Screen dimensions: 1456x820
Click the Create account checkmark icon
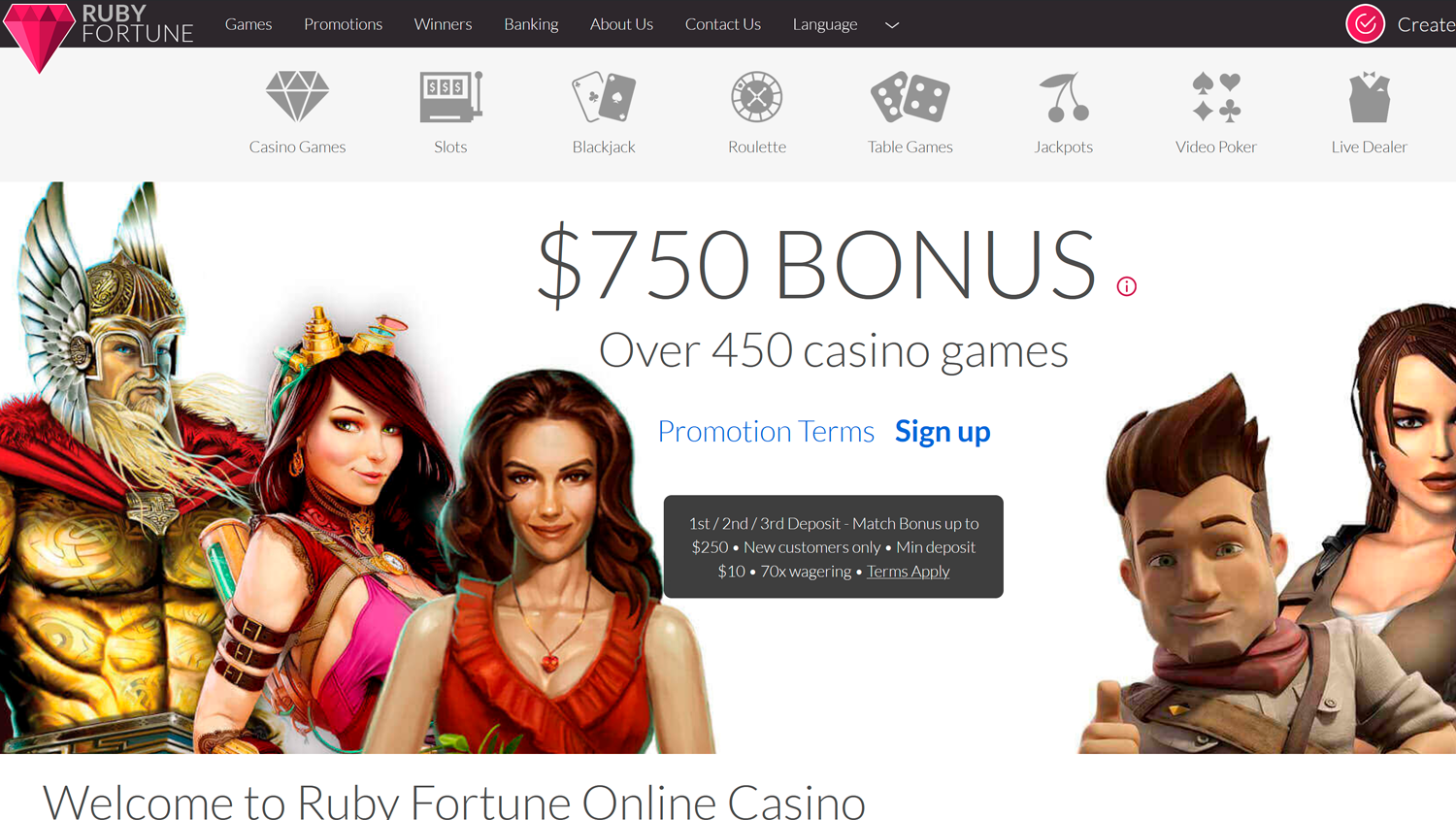pyautogui.click(x=1365, y=24)
